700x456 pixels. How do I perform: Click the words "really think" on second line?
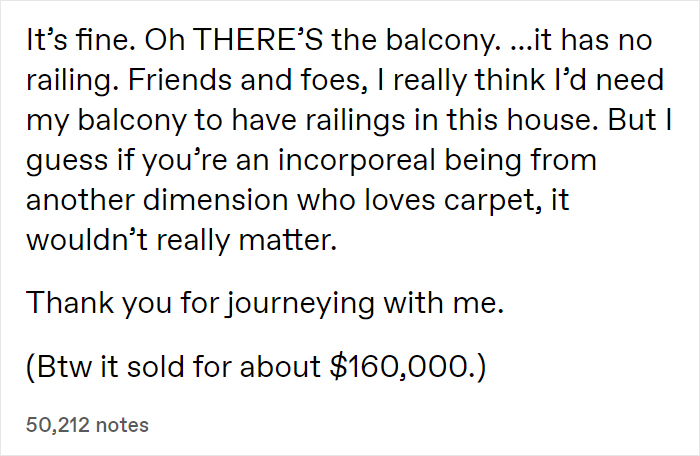click(461, 81)
